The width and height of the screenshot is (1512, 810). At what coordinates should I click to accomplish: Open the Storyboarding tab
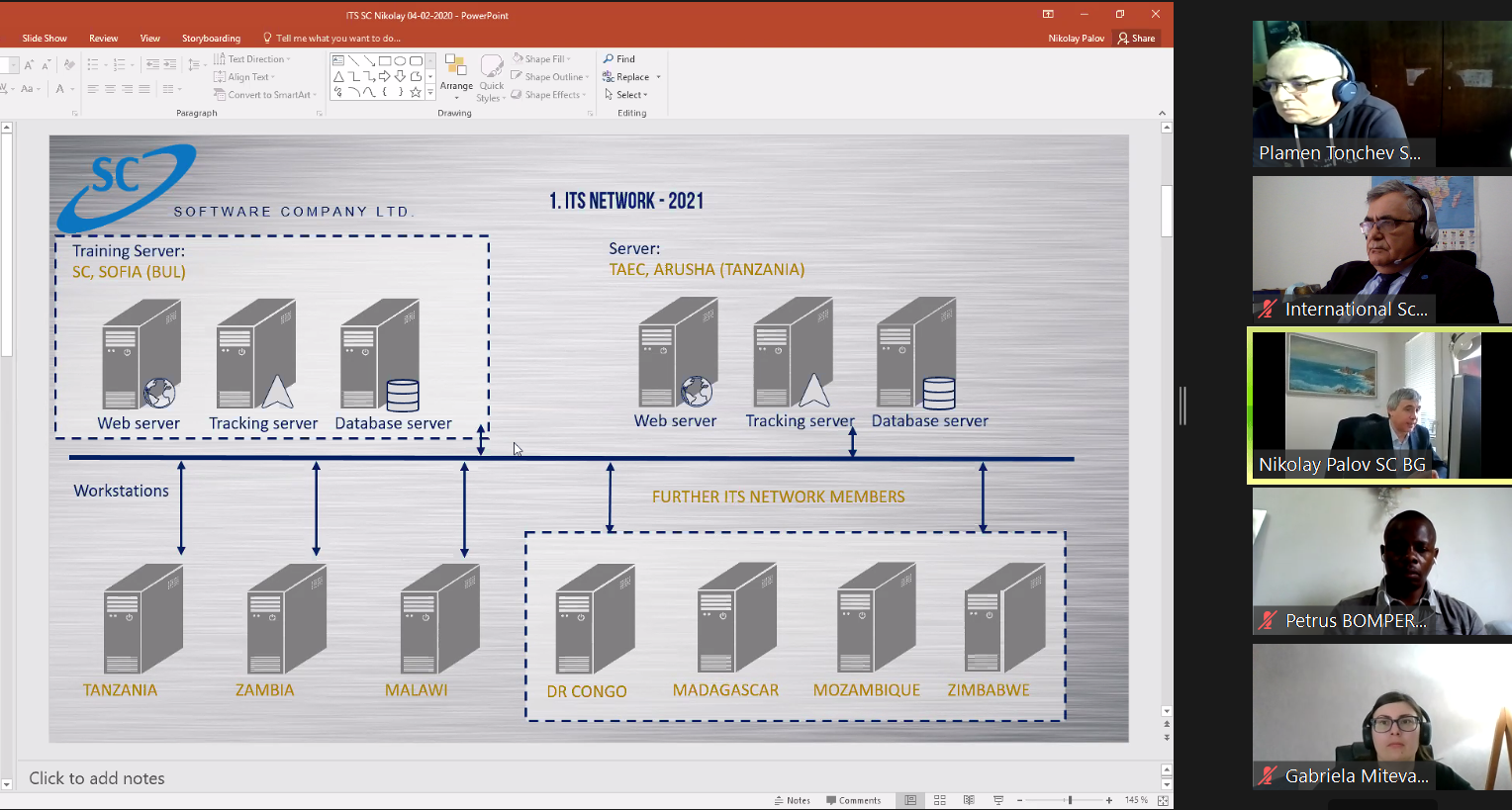(x=211, y=39)
